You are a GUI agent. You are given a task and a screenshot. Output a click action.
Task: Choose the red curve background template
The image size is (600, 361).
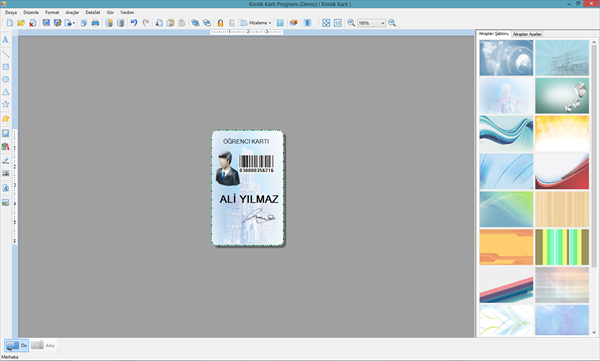pos(562,171)
